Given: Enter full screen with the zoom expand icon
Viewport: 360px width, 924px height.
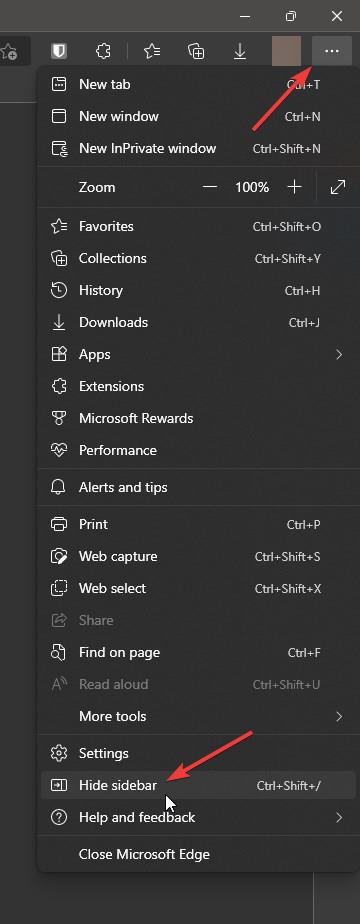Looking at the screenshot, I should (338, 187).
